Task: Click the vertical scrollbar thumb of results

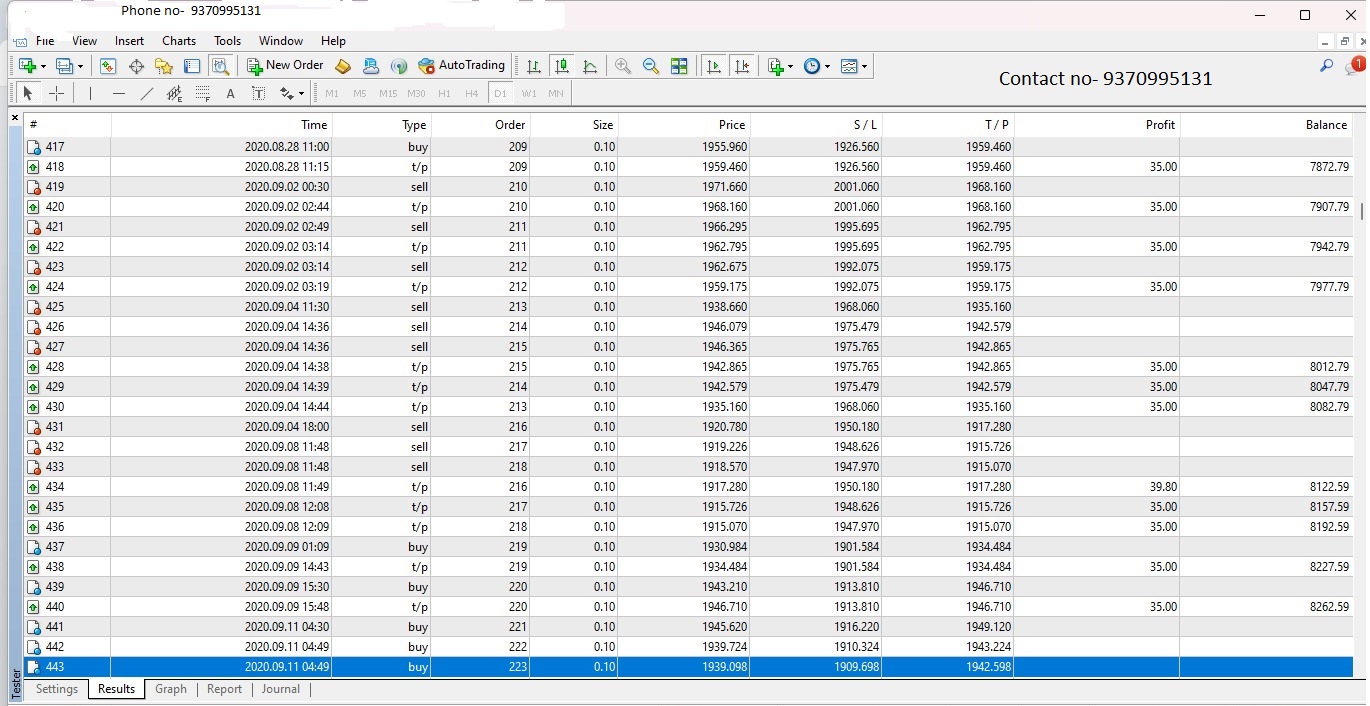Action: click(1361, 211)
